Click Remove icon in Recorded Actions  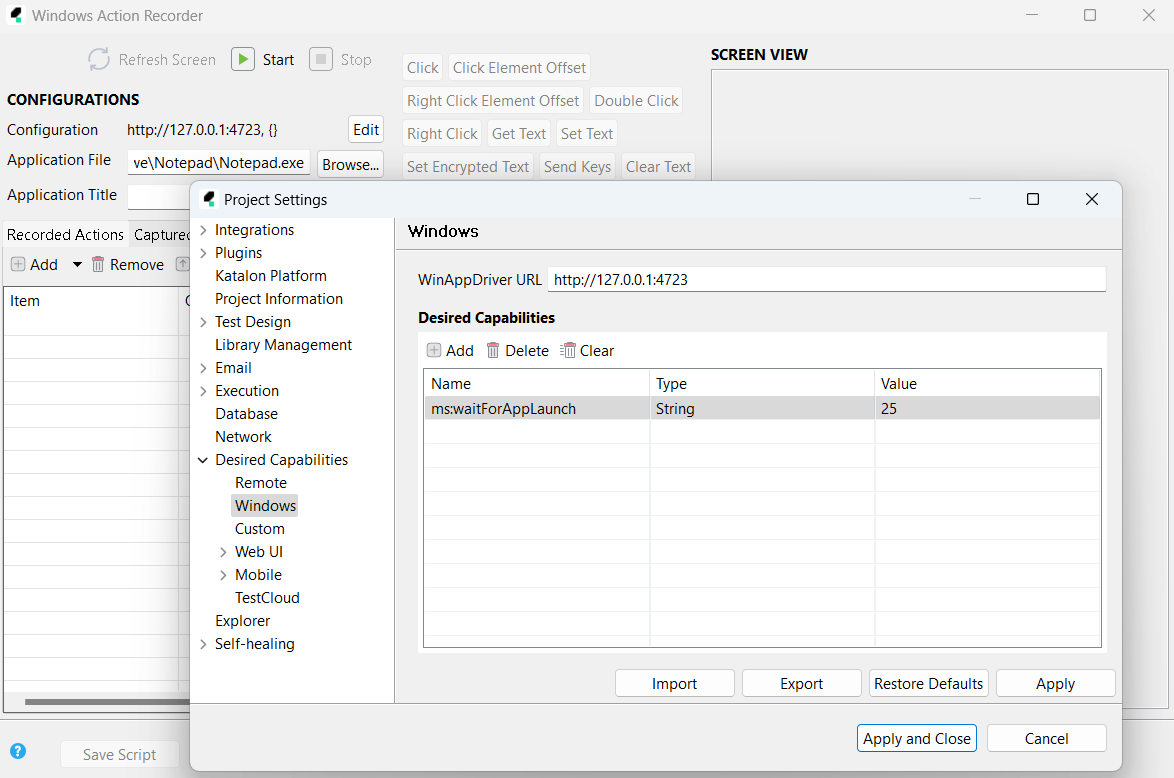pos(98,264)
